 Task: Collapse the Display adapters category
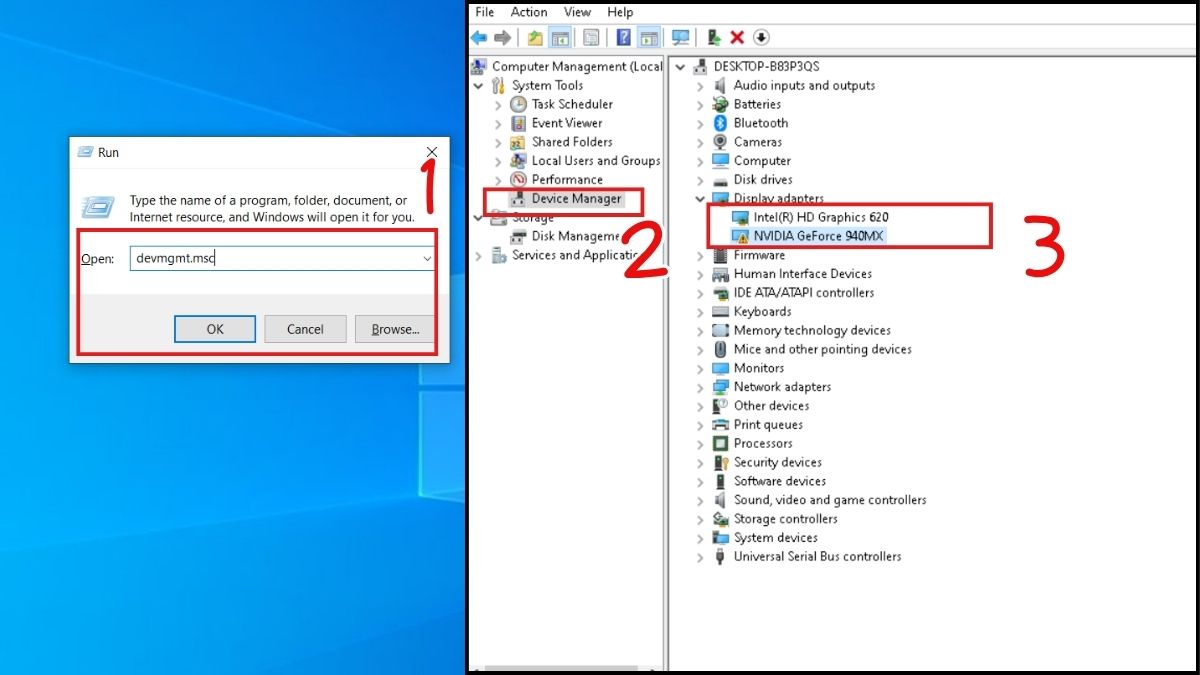[x=700, y=199]
